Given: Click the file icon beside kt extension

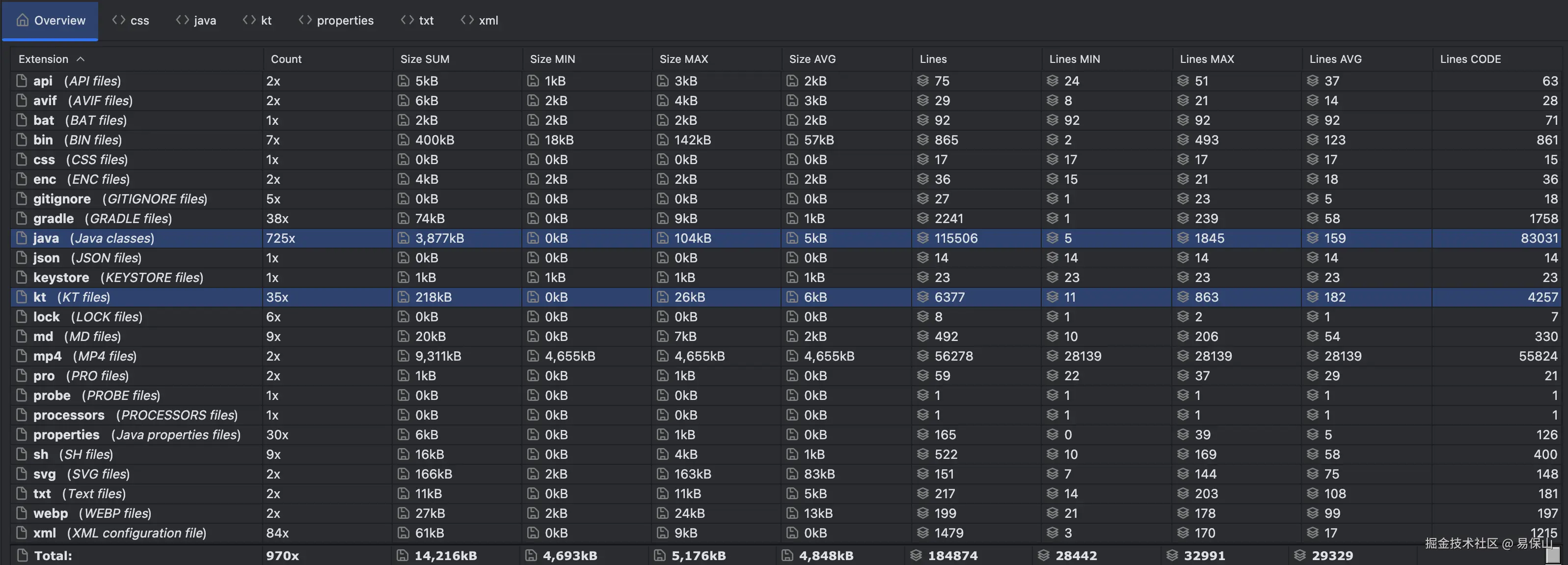Looking at the screenshot, I should pyautogui.click(x=20, y=297).
